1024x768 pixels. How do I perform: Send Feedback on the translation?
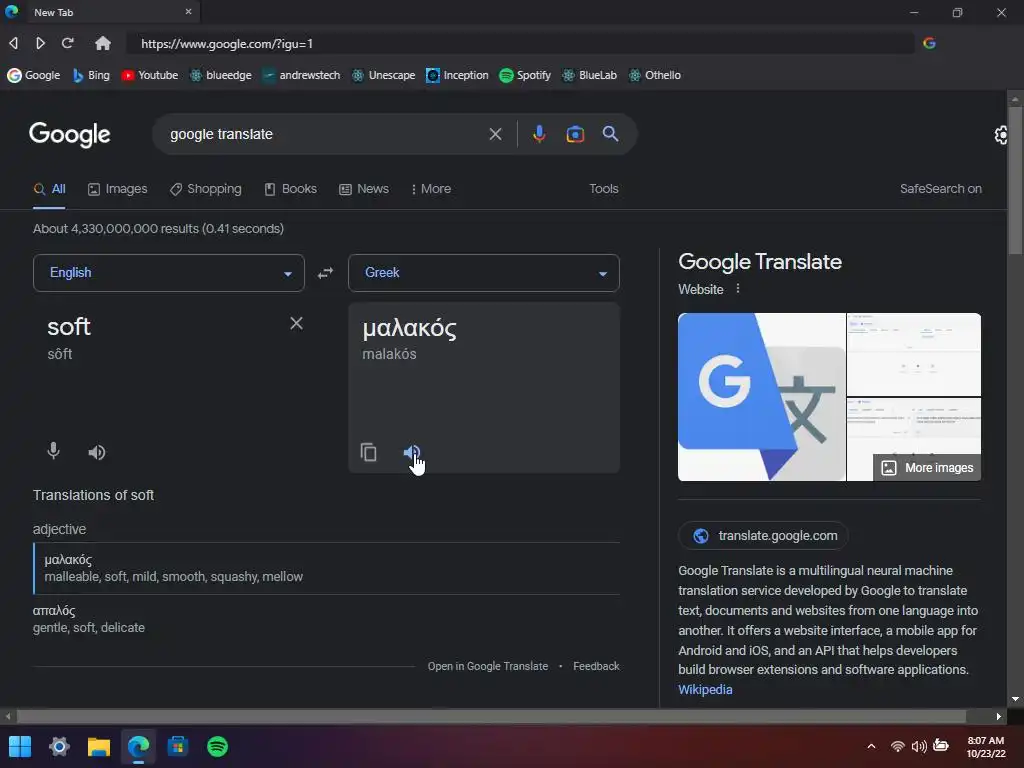pyautogui.click(x=596, y=666)
